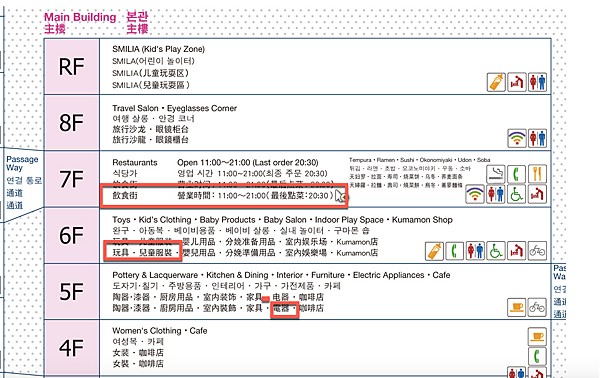Select the 7F floor label
The height and width of the screenshot is (378, 600).
pos(72,179)
